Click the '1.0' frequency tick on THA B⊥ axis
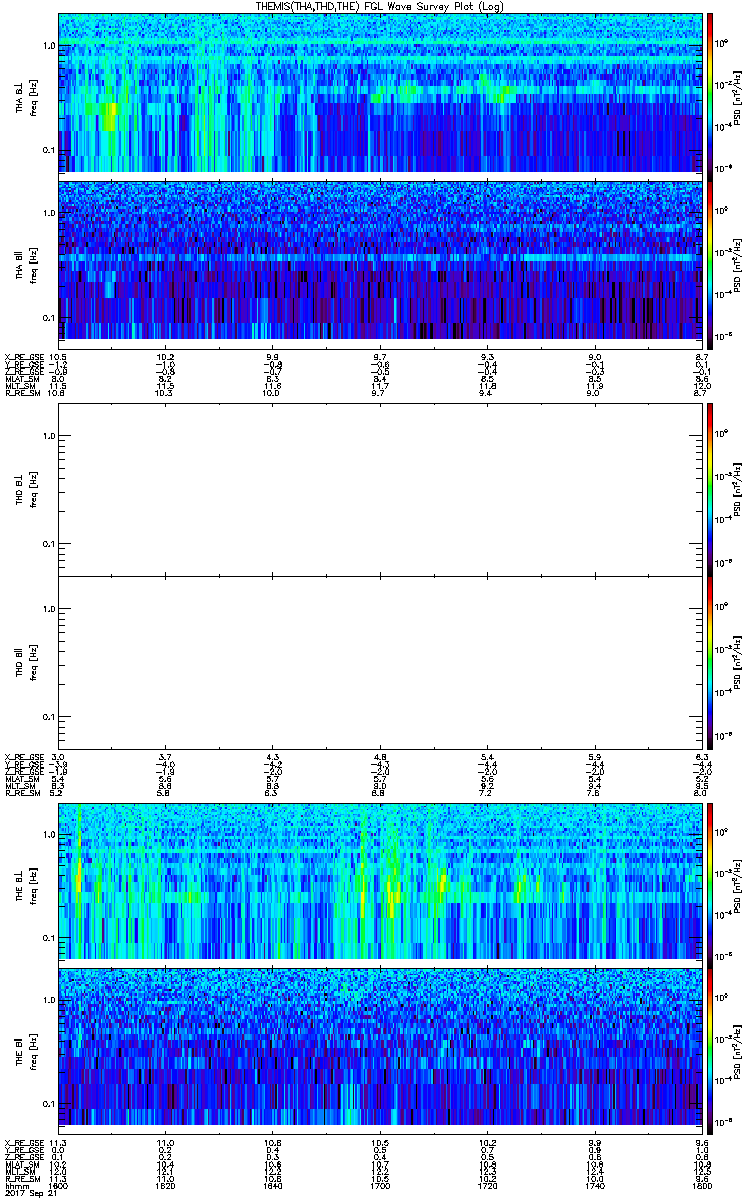Viewport: 750px width, 1200px height. [49, 47]
